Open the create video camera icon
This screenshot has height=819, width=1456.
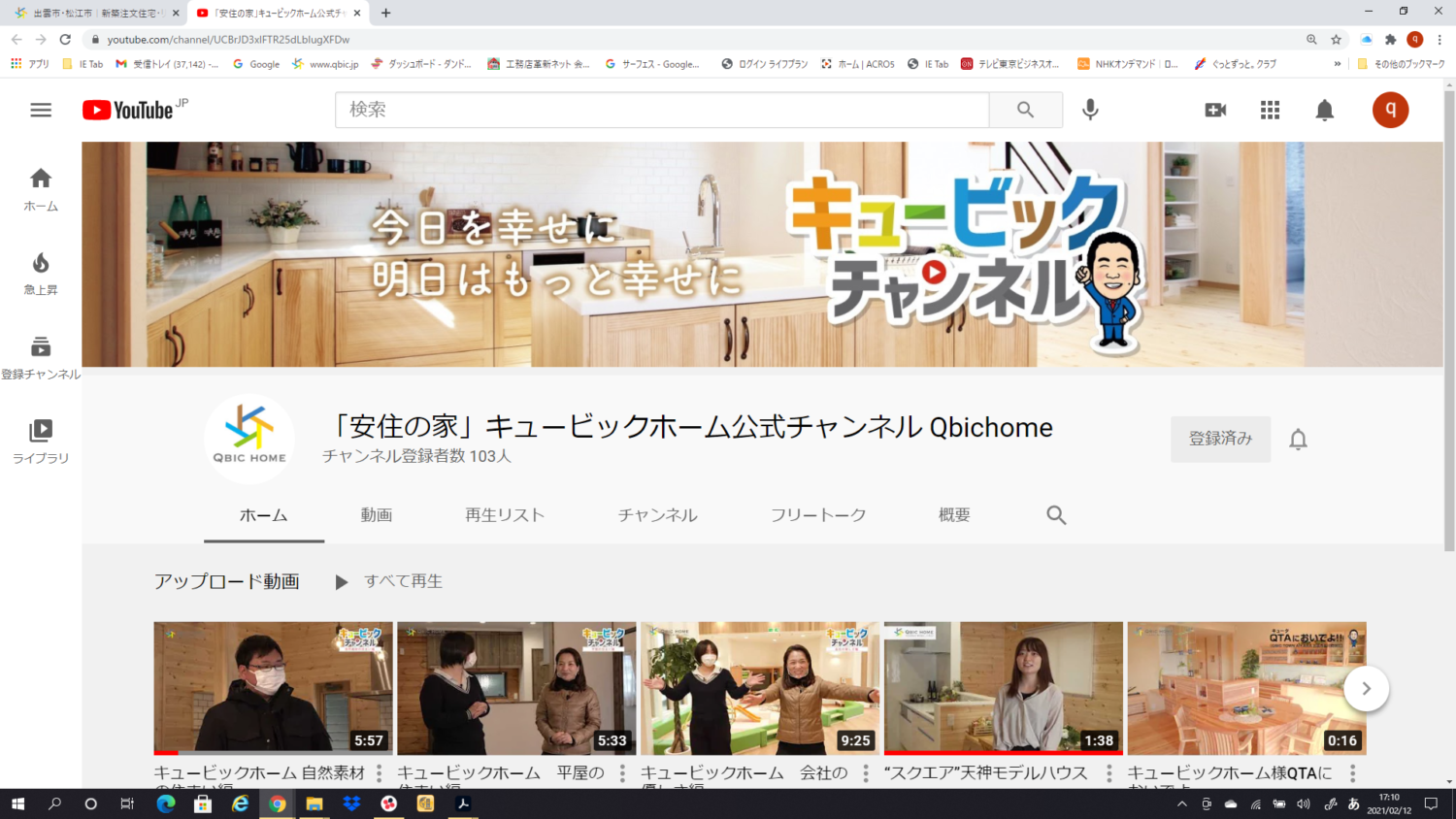pos(1215,110)
